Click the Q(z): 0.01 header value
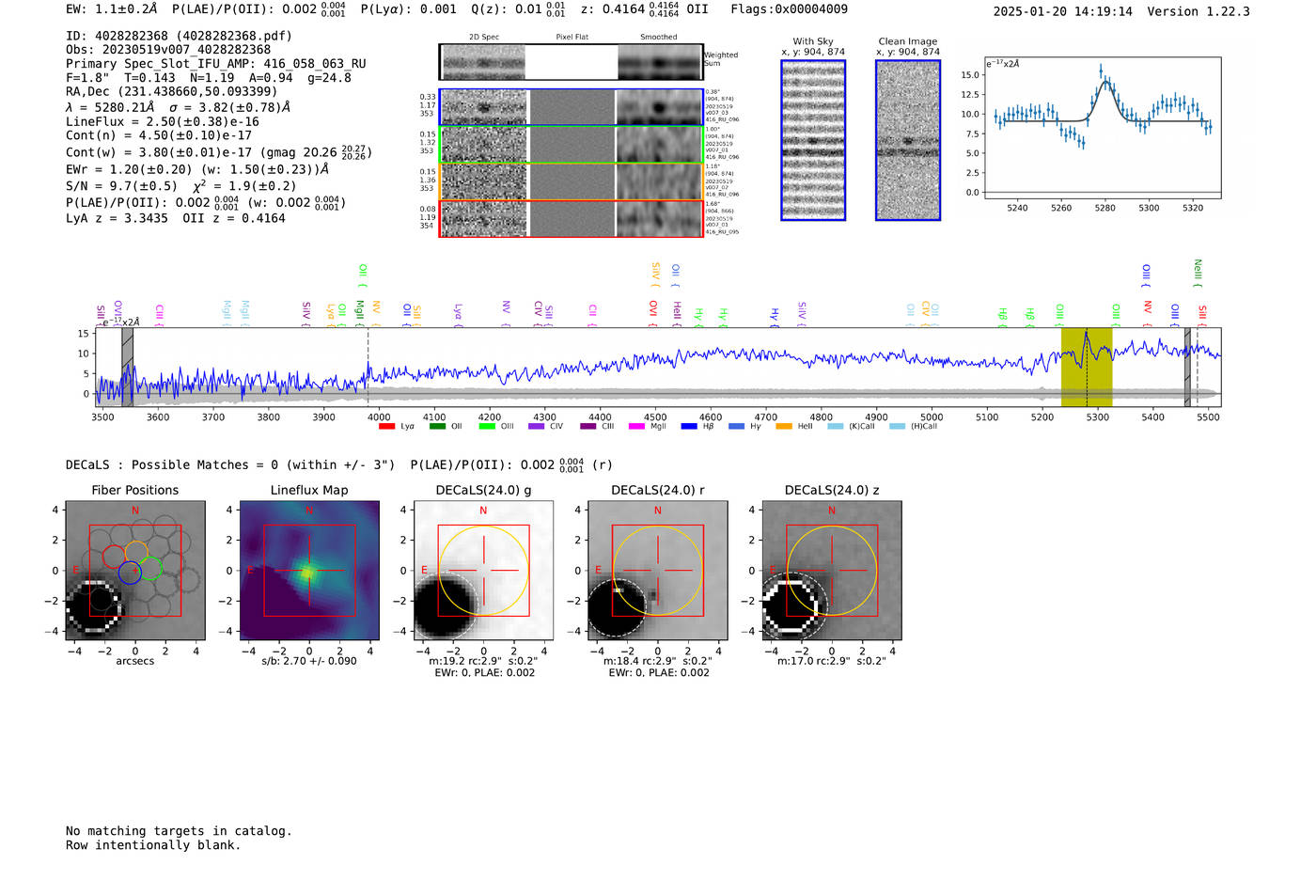This screenshot has height=896, width=1316. click(506, 9)
